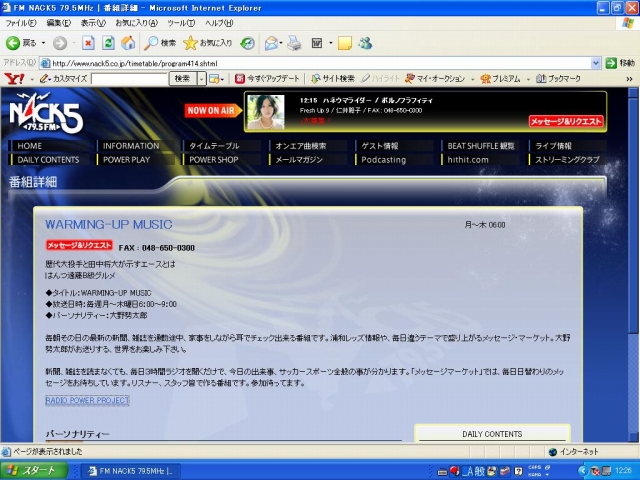640x480 pixels.
Task: Click the Windows flag logo throbber
Action: 628,23
